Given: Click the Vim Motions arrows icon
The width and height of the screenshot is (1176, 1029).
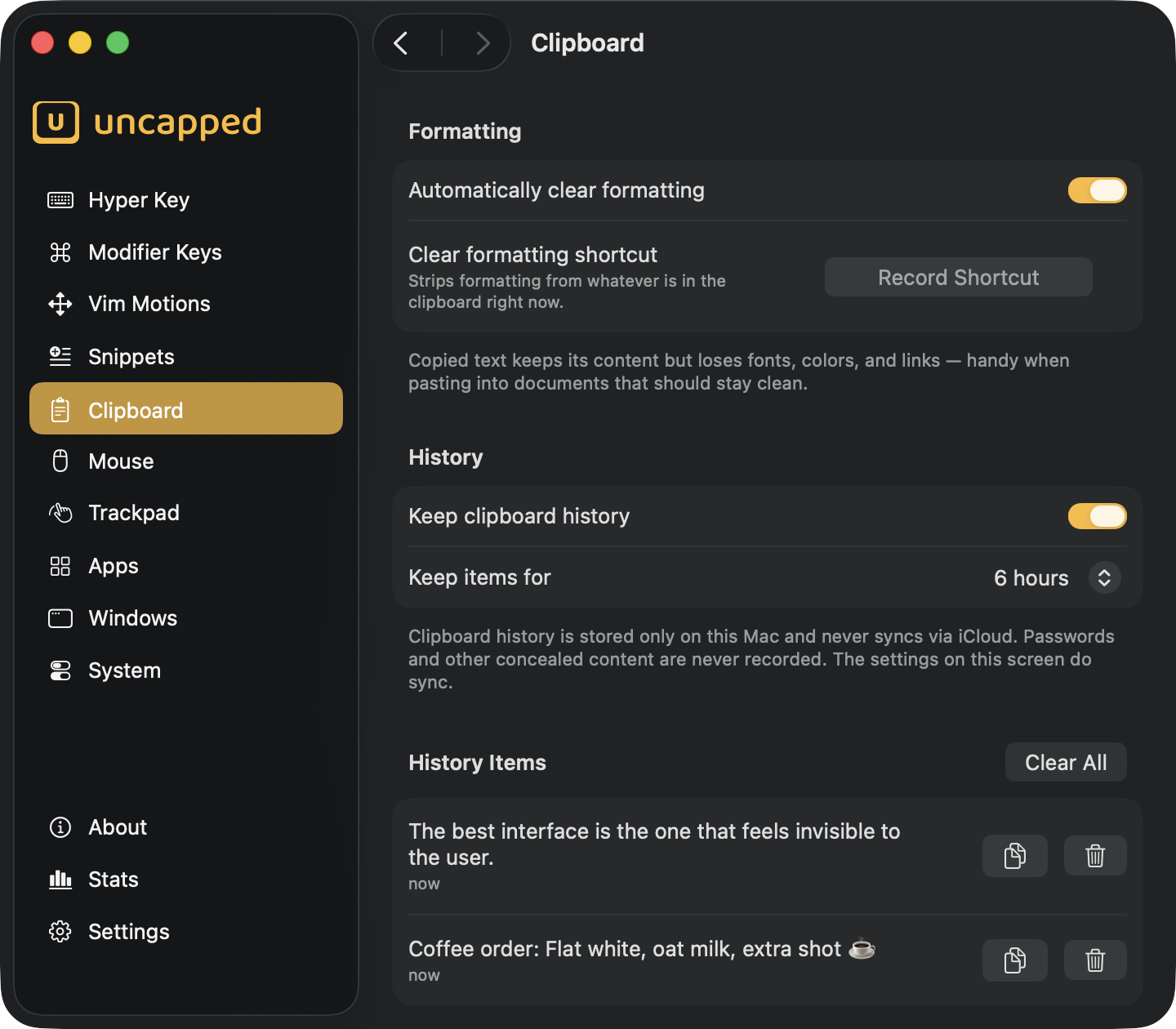Looking at the screenshot, I should point(60,304).
